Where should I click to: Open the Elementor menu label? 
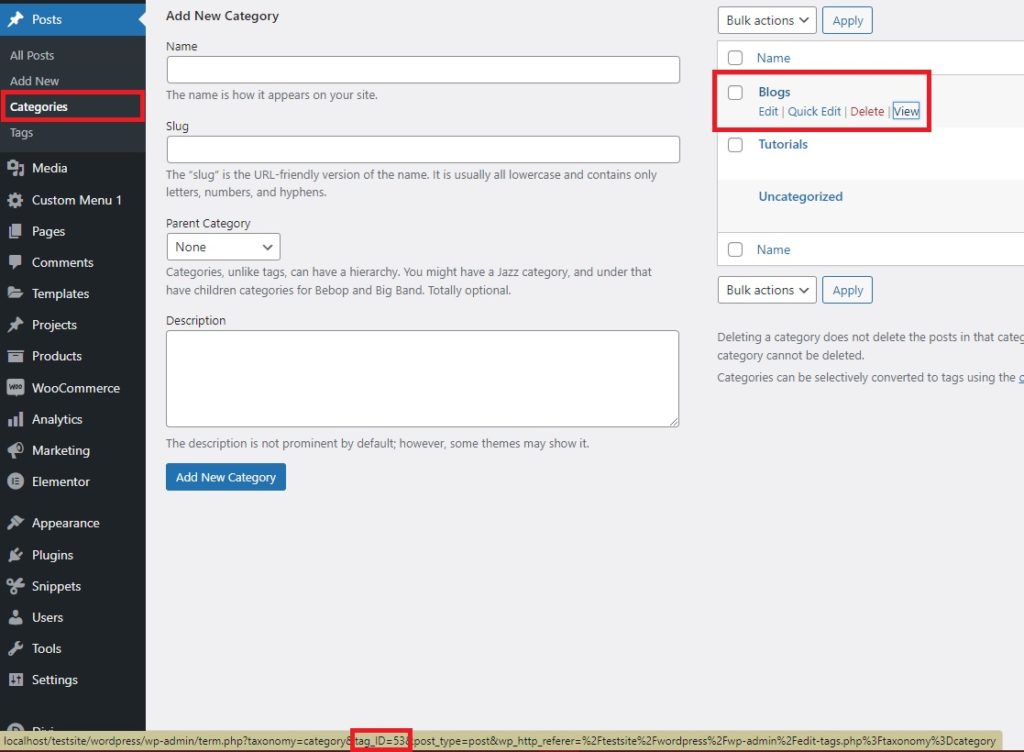61,481
